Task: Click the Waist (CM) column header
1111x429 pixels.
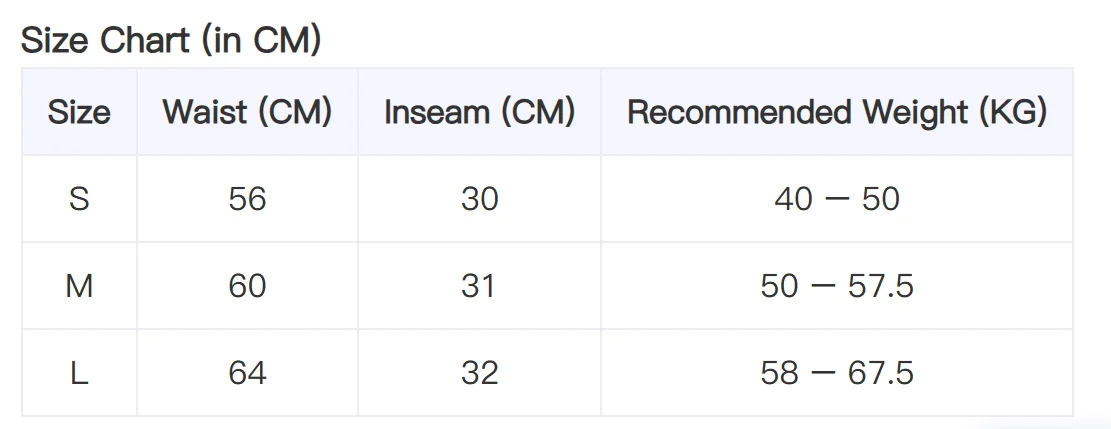Action: (x=247, y=112)
